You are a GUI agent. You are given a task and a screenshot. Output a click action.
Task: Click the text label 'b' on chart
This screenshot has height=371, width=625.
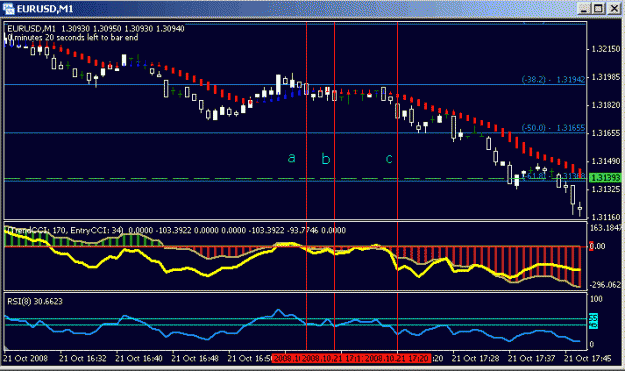click(326, 159)
